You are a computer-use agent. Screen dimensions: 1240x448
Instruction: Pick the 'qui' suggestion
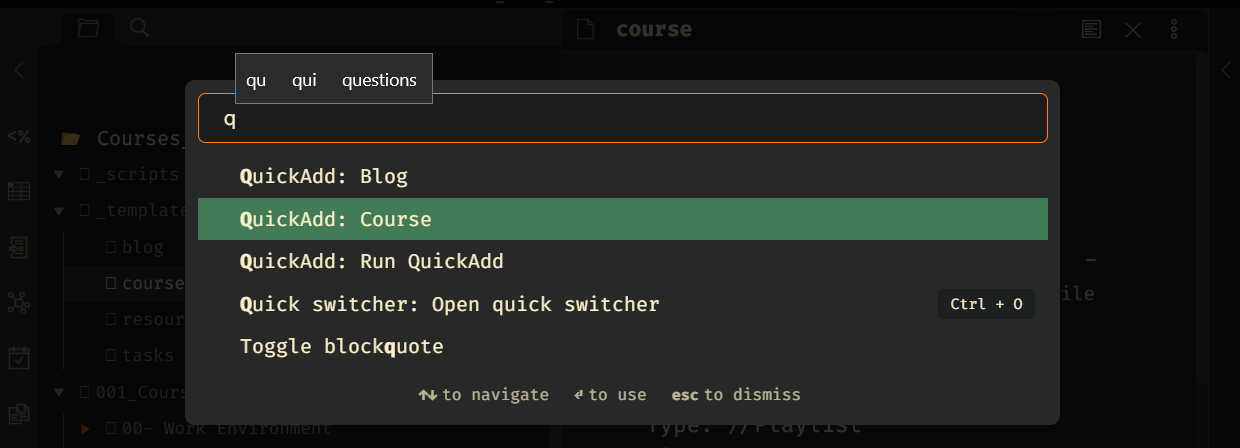[x=304, y=80]
